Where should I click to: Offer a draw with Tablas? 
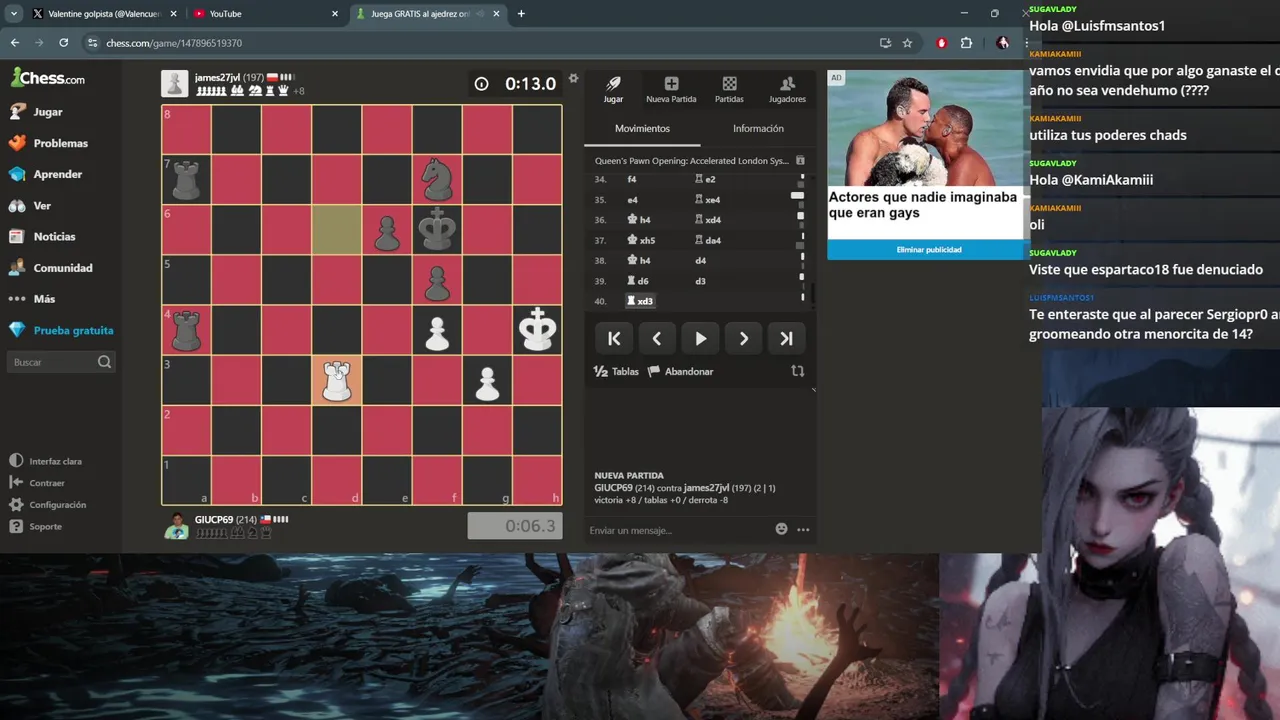click(616, 371)
